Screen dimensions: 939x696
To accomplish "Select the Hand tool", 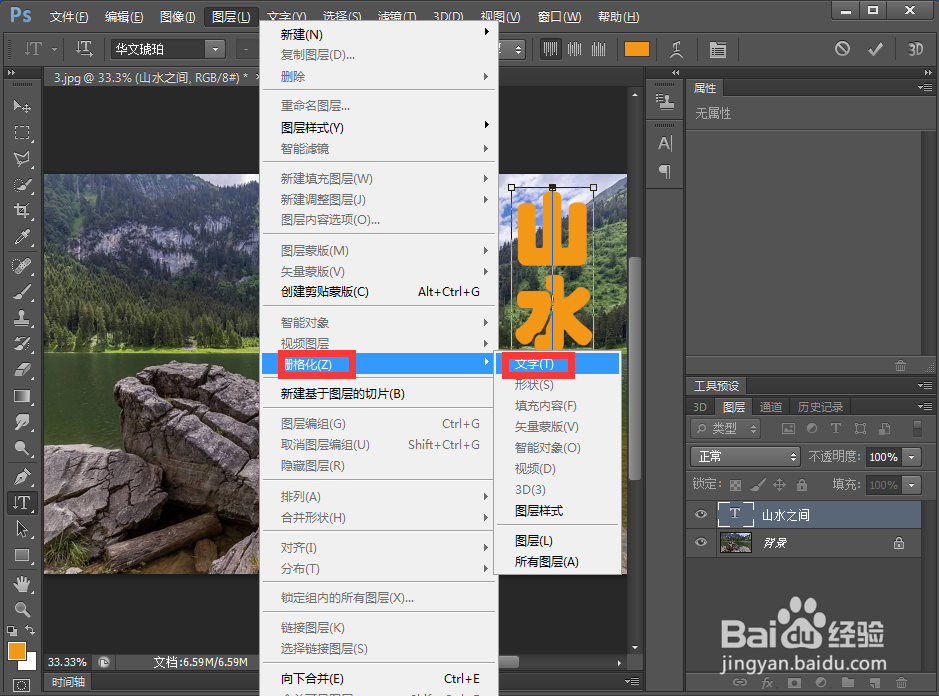I will (22, 583).
